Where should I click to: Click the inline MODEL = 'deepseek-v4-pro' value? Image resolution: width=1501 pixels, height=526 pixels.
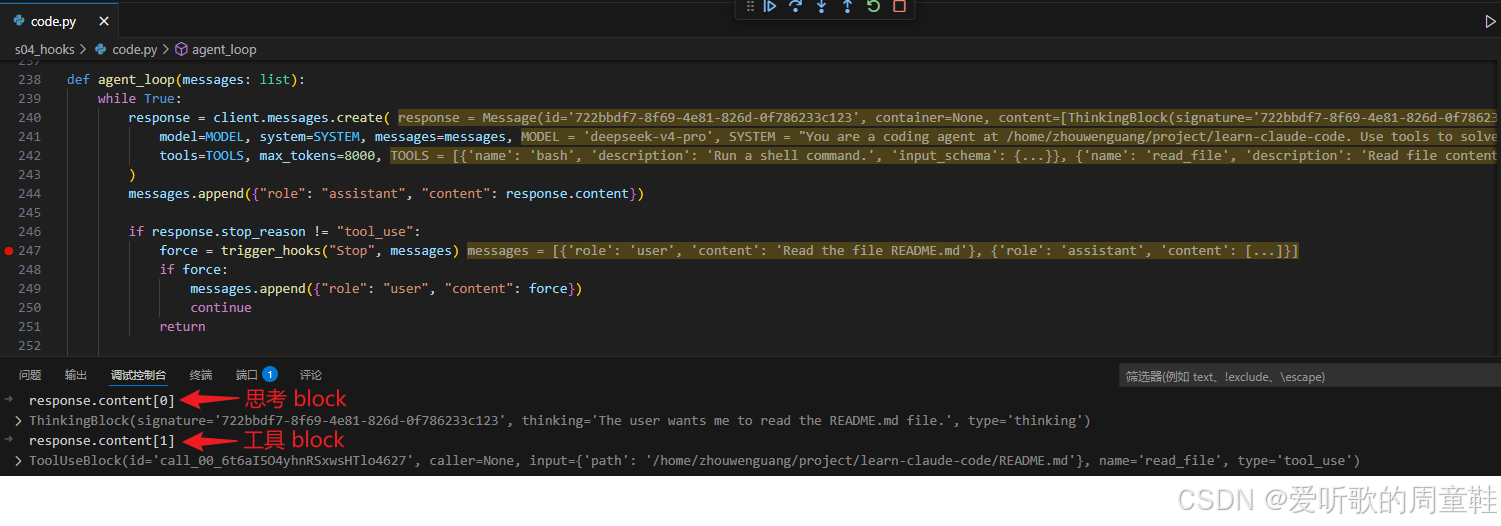(617, 137)
